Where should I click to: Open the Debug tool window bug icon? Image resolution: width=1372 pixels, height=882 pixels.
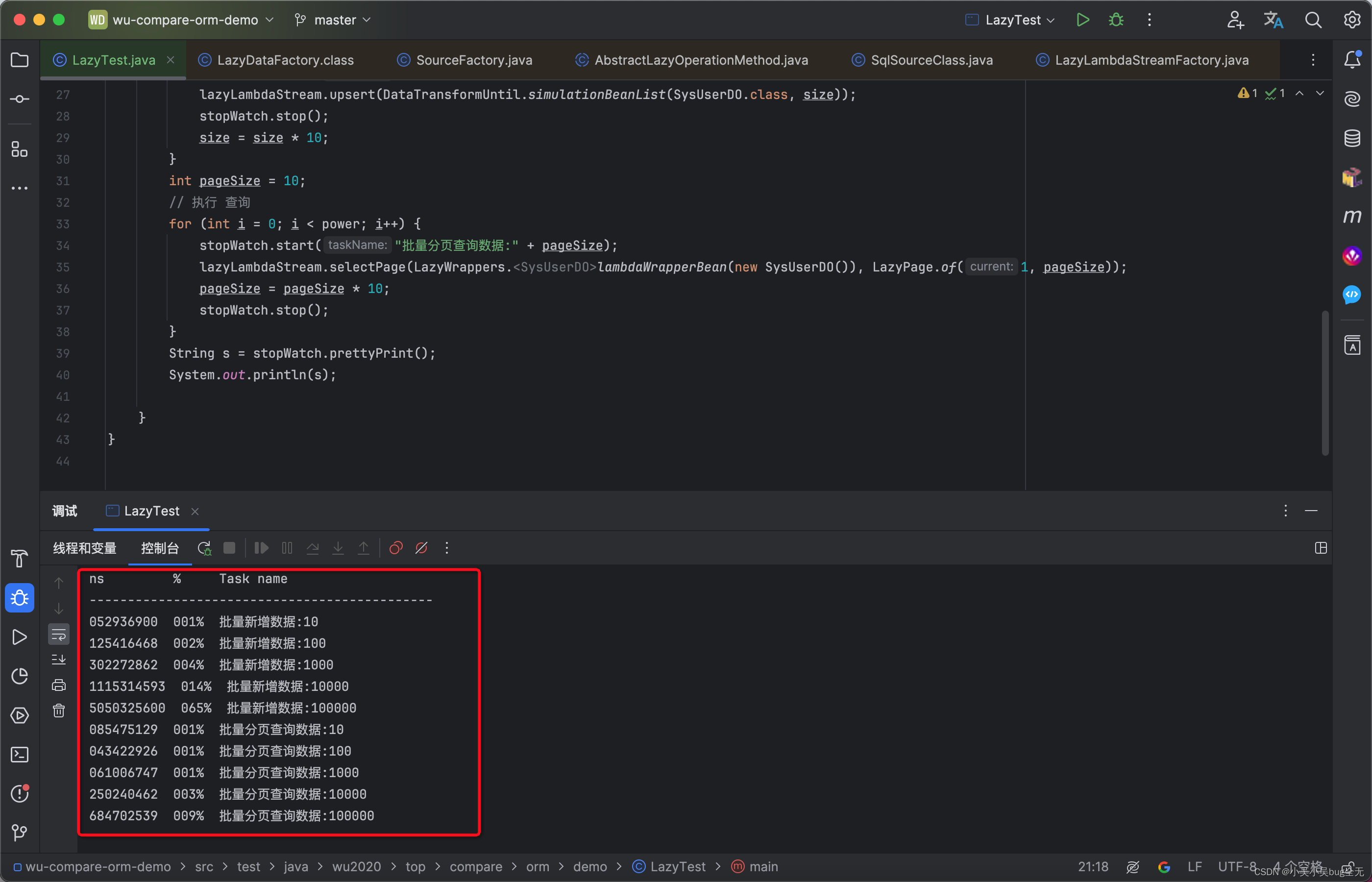point(20,598)
